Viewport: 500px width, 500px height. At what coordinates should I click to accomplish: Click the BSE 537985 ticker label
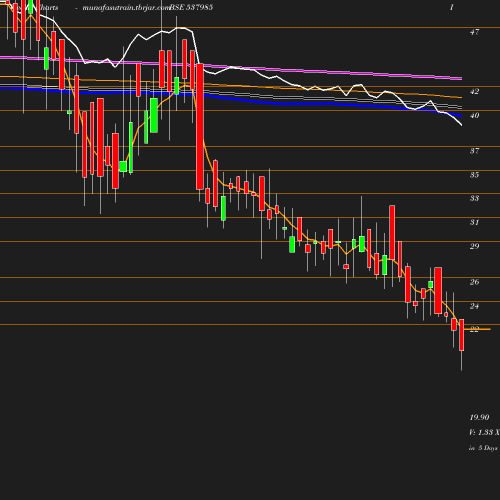tap(191, 7)
